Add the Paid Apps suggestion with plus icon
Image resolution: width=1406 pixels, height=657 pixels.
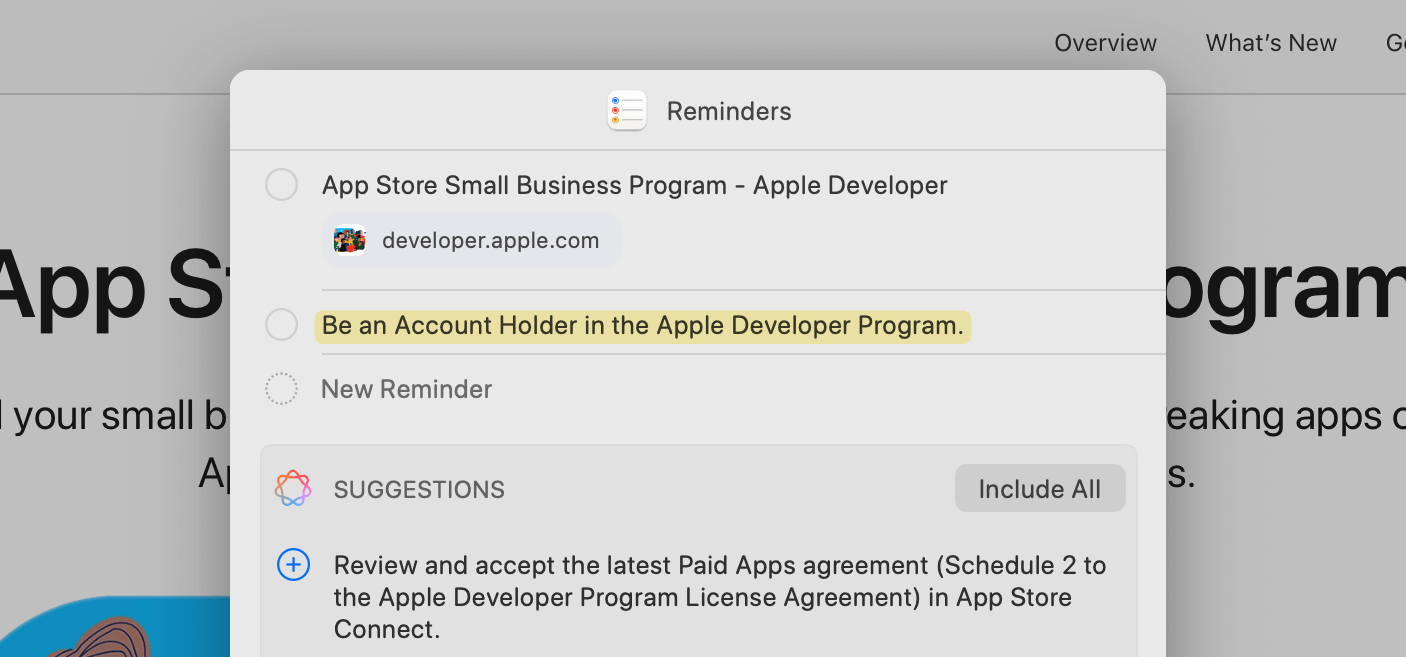[x=293, y=566]
